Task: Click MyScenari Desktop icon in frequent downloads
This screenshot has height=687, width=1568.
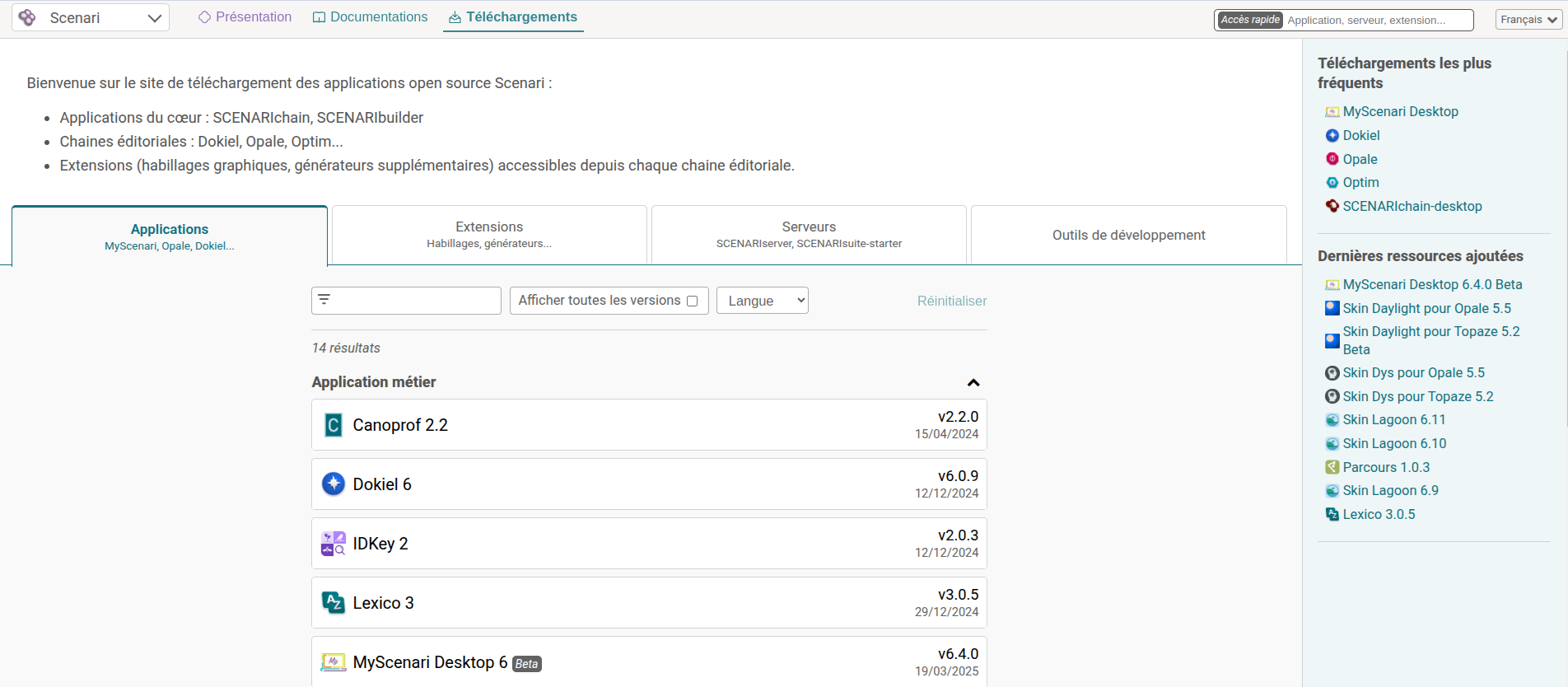Action: pos(1332,112)
